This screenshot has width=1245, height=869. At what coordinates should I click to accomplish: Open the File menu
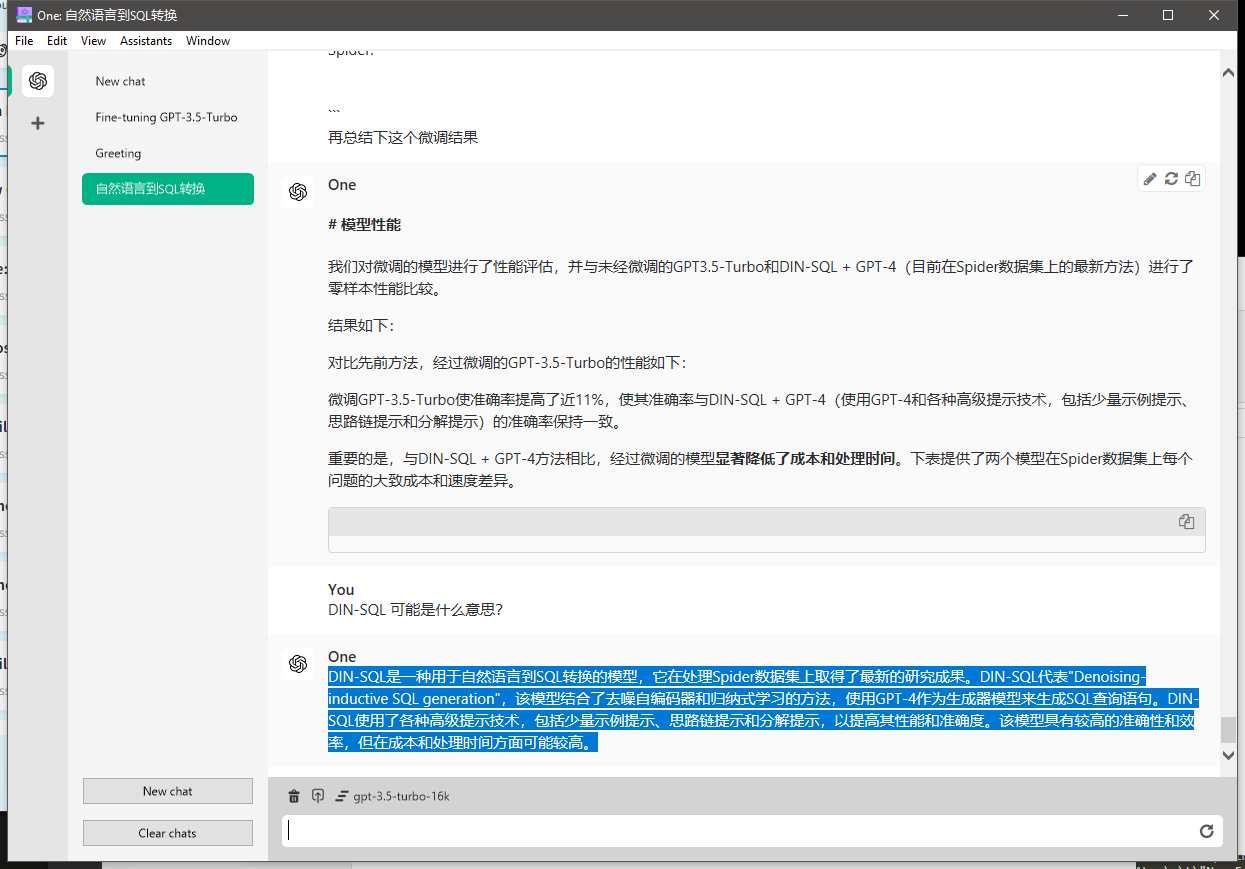24,41
